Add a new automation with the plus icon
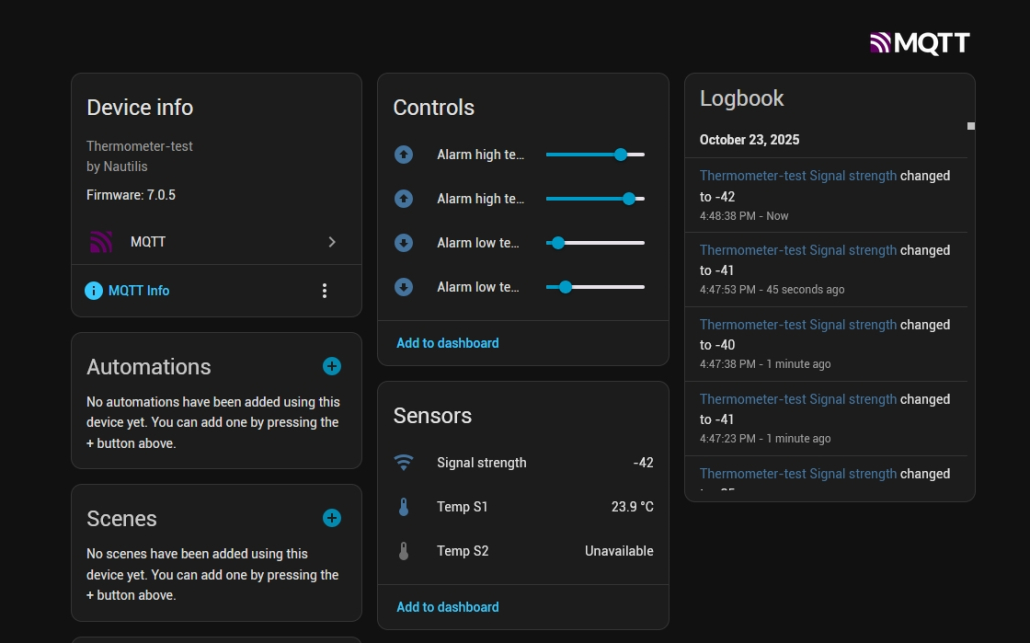1030x643 pixels. pyautogui.click(x=332, y=367)
